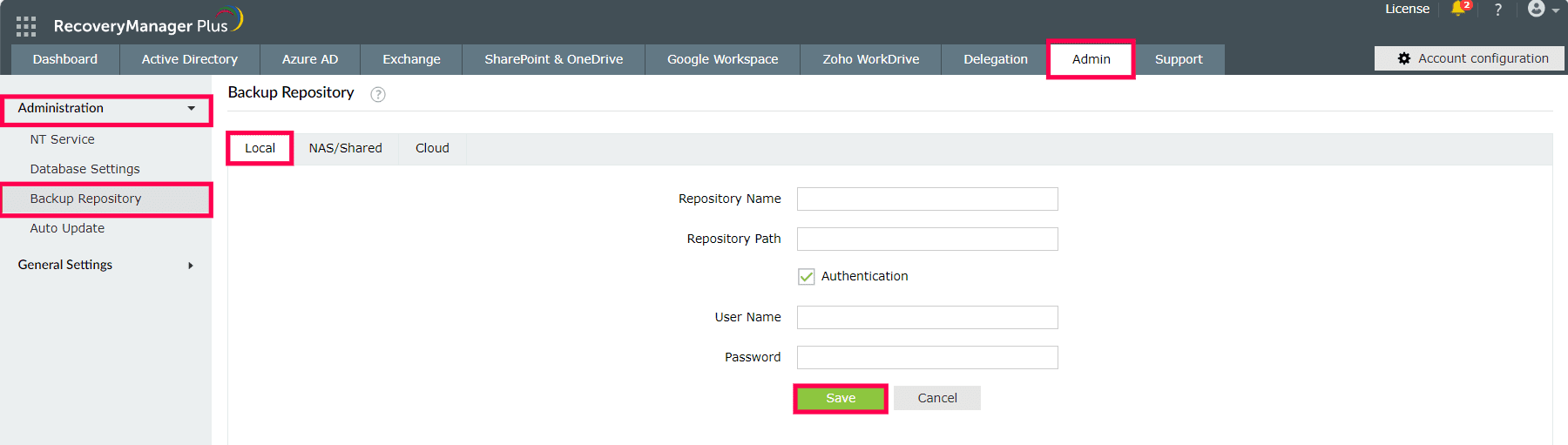Click the Authentication label text
Viewport: 1568px width, 445px height.
click(x=865, y=276)
